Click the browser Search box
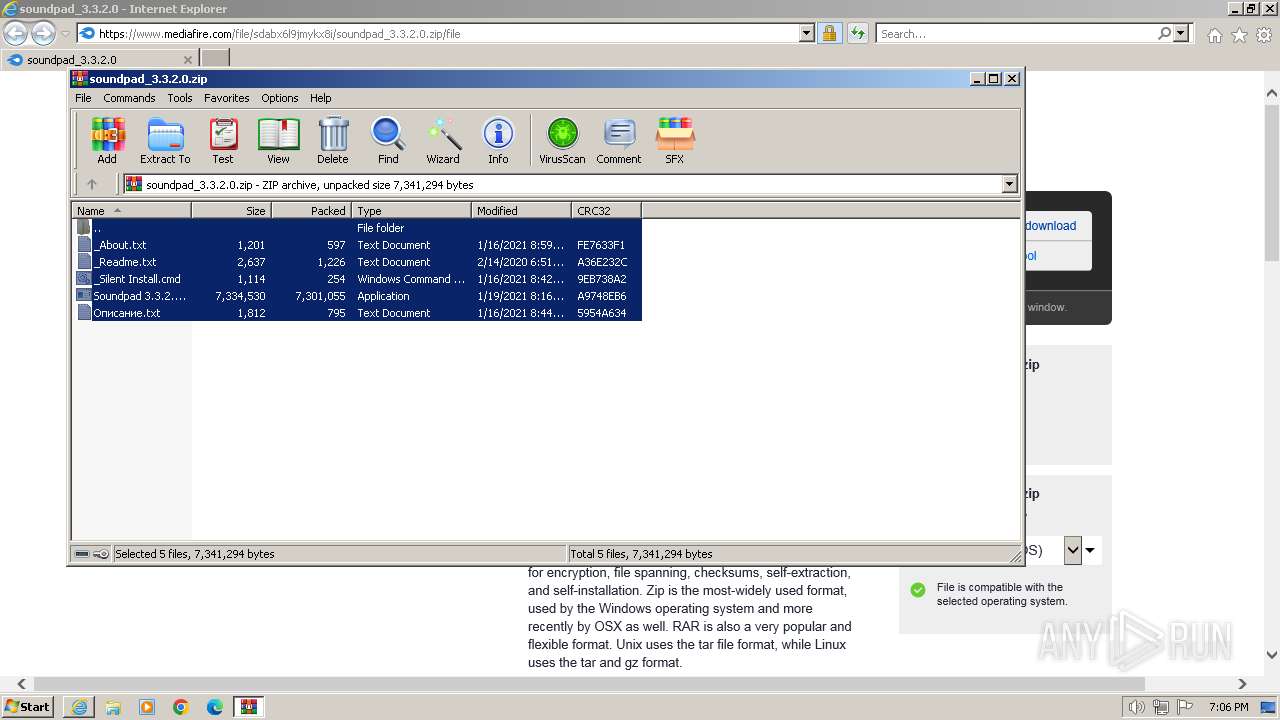The height and width of the screenshot is (720, 1280). [1016, 33]
